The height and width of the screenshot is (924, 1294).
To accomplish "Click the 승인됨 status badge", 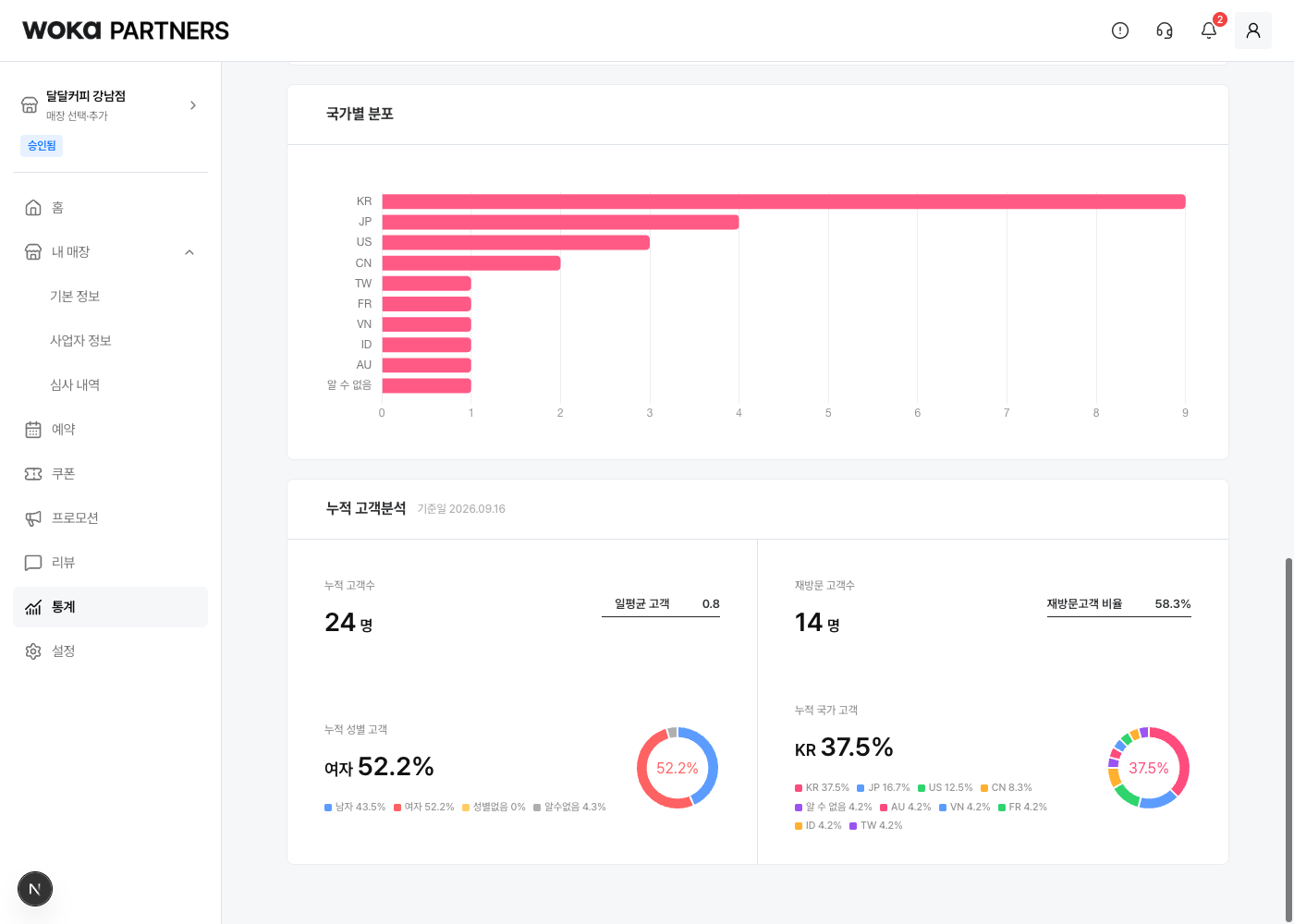I will (x=42, y=145).
